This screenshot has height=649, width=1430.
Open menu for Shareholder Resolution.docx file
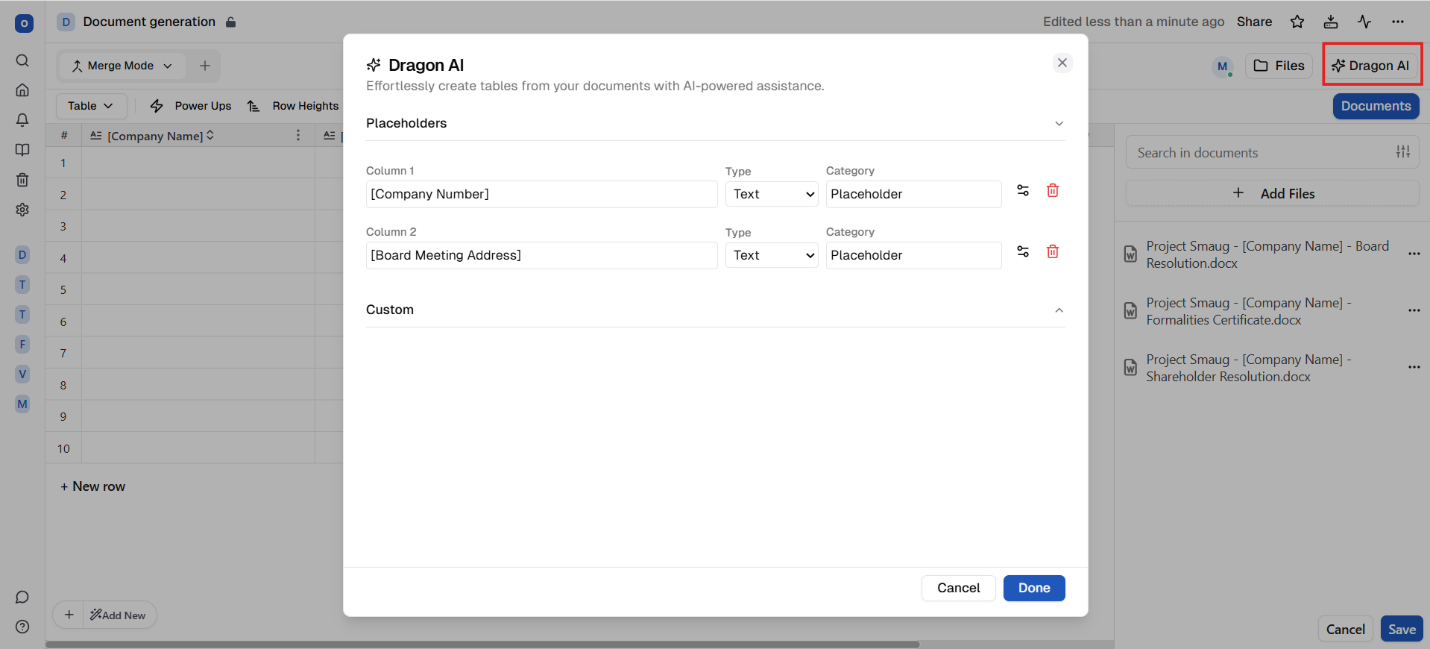coord(1414,368)
